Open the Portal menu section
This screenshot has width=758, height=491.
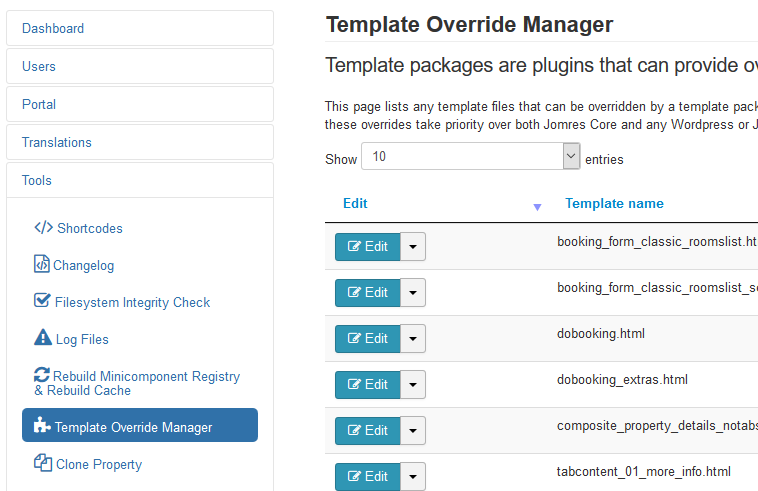tap(140, 104)
